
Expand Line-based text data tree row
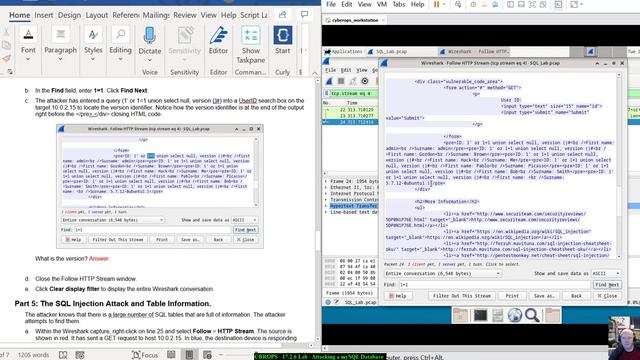326,212
